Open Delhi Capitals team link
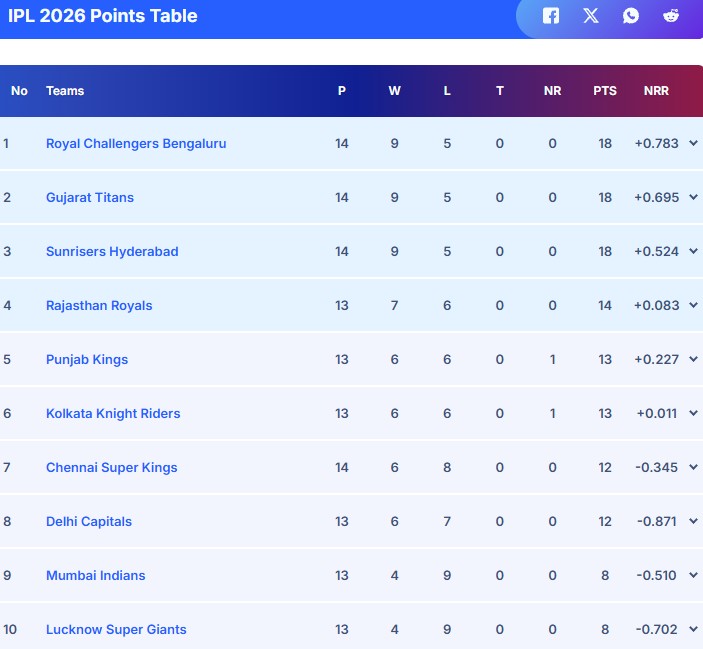The width and height of the screenshot is (703, 649). click(89, 521)
